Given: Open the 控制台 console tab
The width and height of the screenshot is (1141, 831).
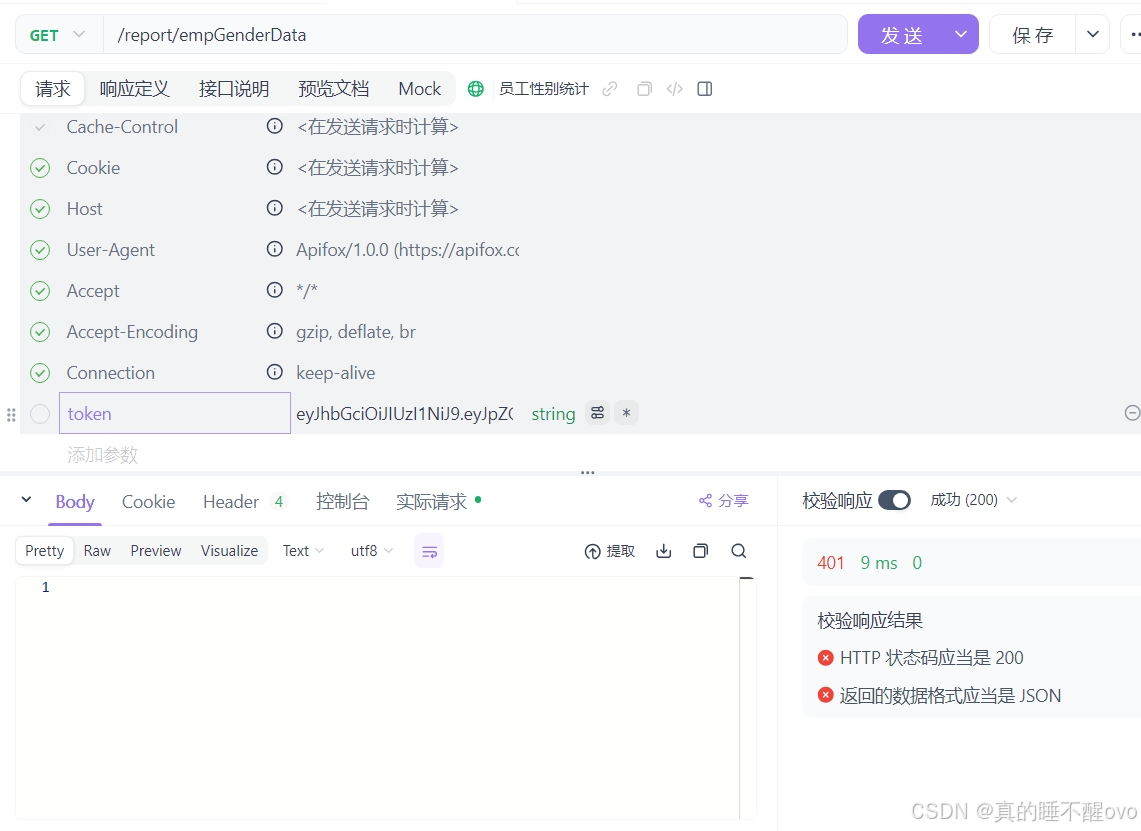Looking at the screenshot, I should click(x=342, y=501).
